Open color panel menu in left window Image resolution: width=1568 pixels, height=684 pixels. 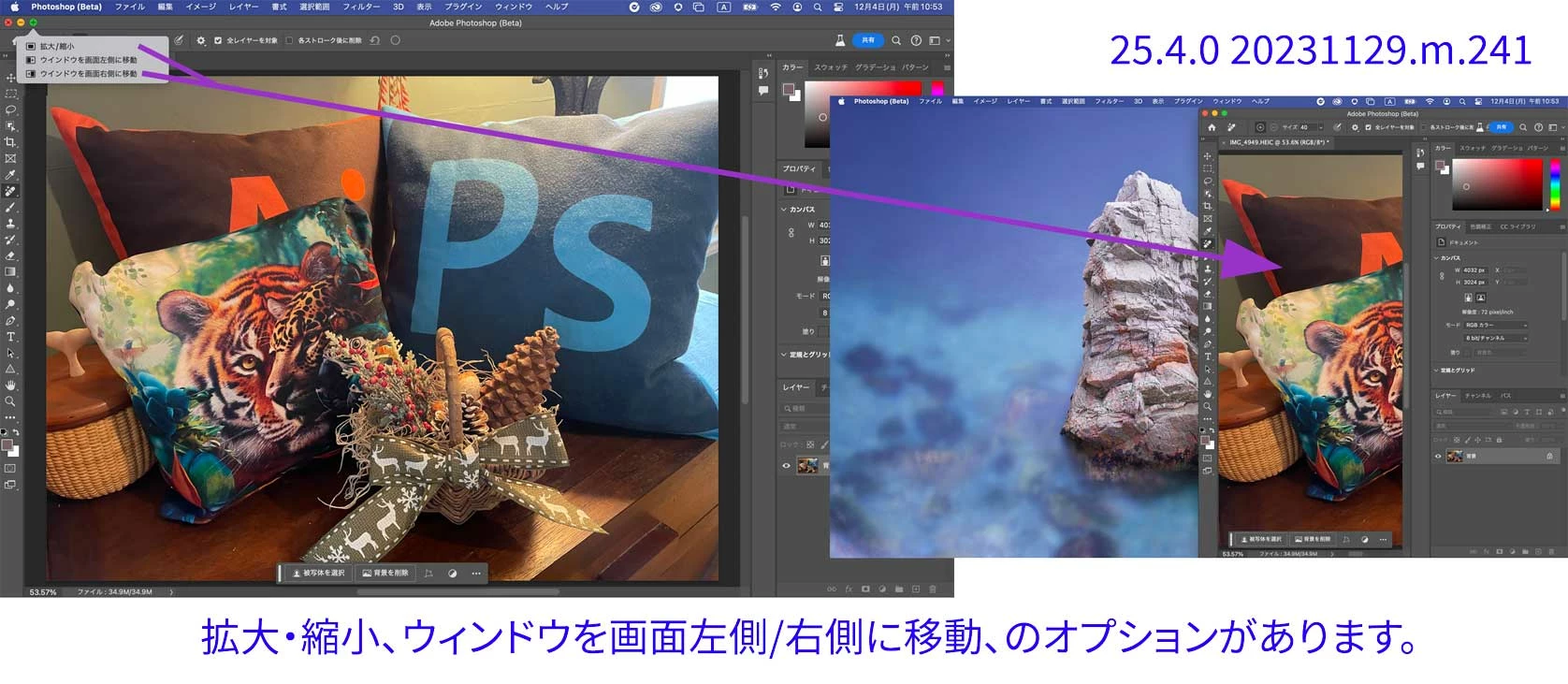point(947,67)
